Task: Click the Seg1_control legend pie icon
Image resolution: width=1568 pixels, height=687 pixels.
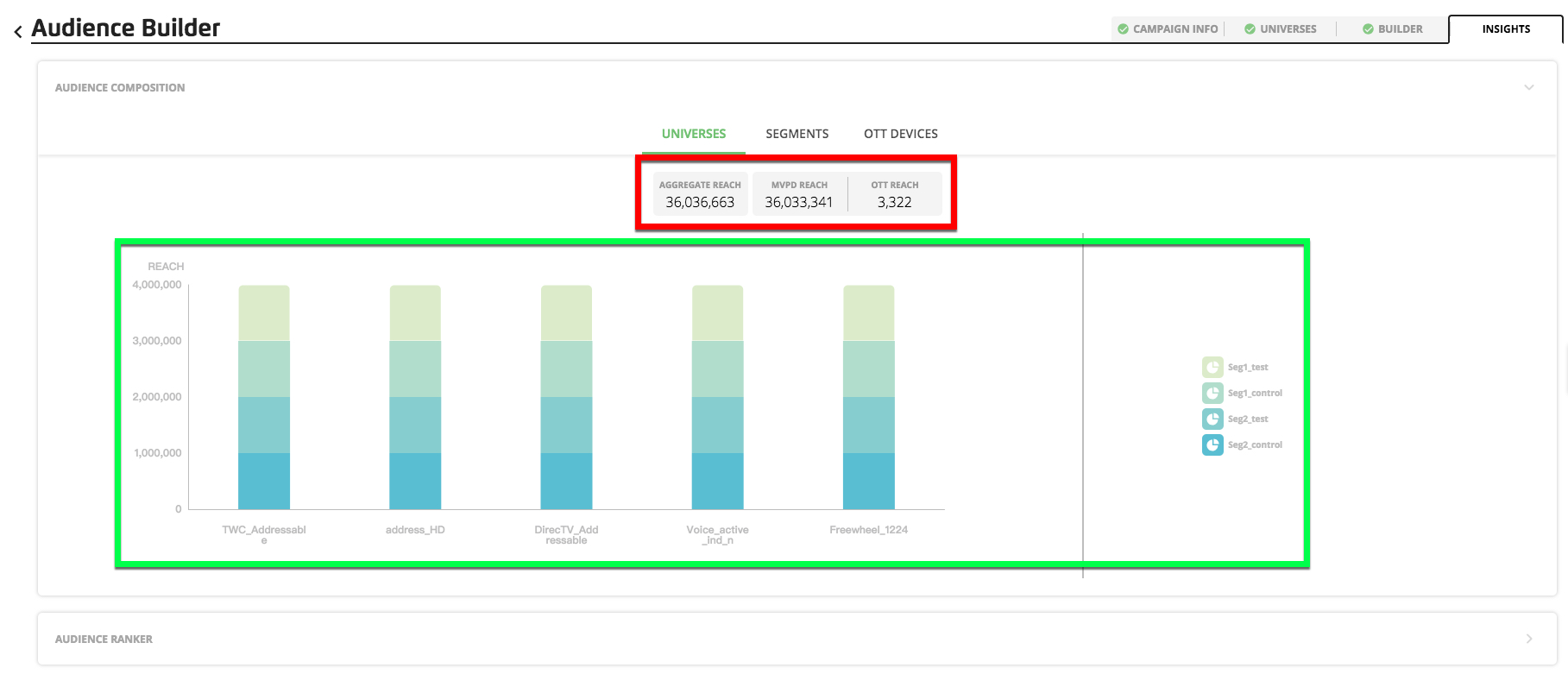Action: [1212, 393]
